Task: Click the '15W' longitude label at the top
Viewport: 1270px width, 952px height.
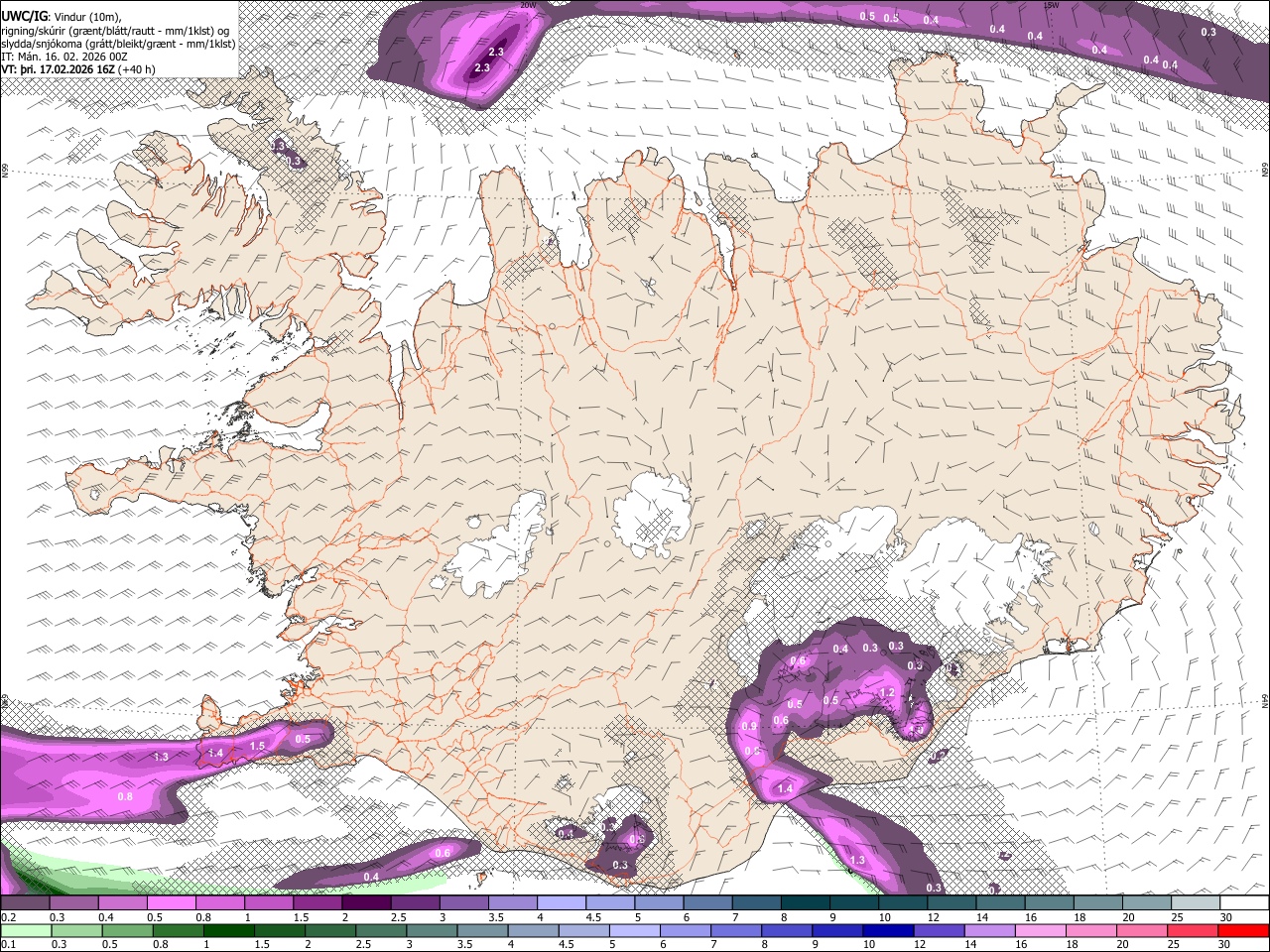Action: point(1052,5)
